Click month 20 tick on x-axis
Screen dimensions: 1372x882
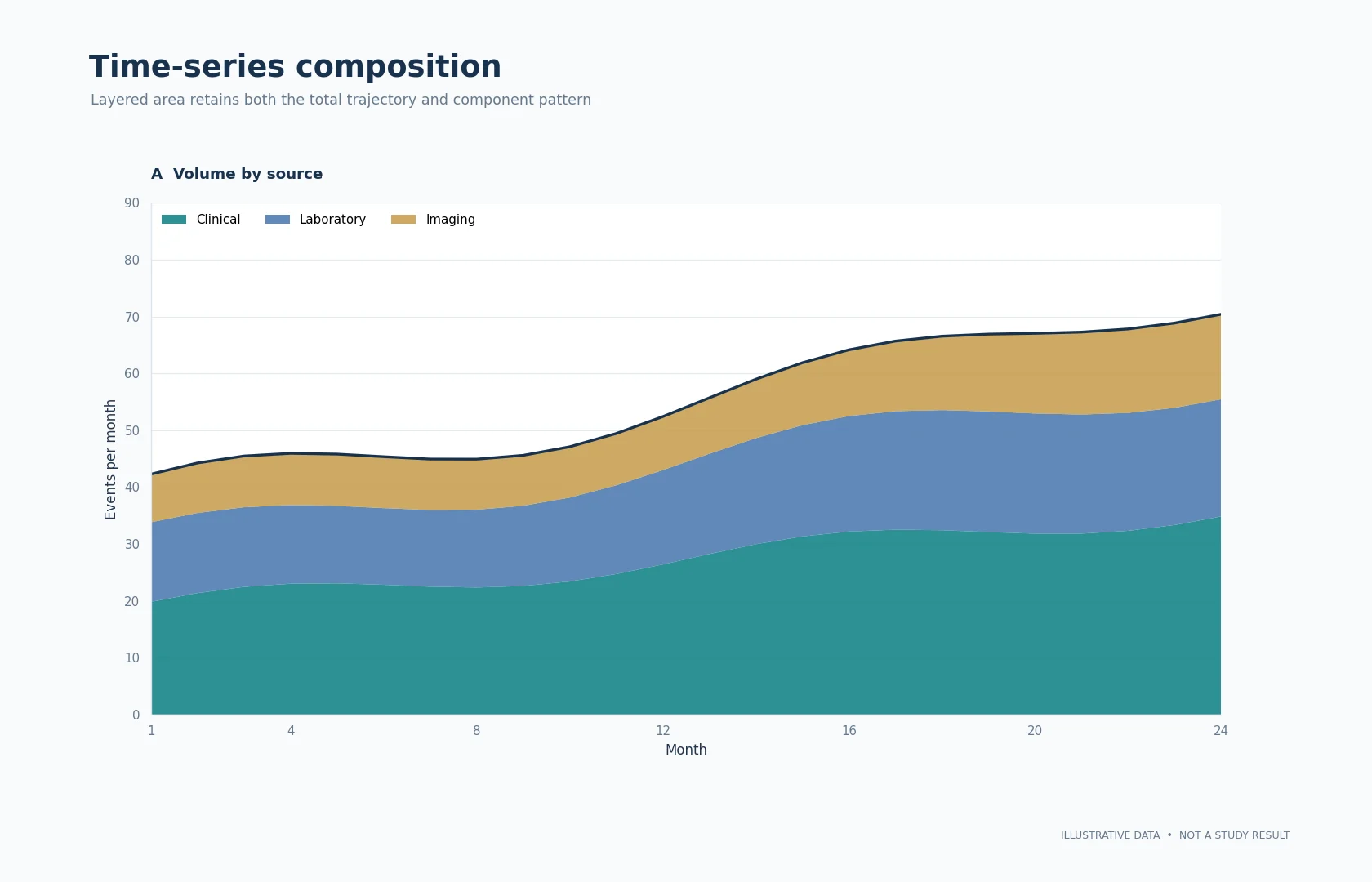[x=1035, y=731]
